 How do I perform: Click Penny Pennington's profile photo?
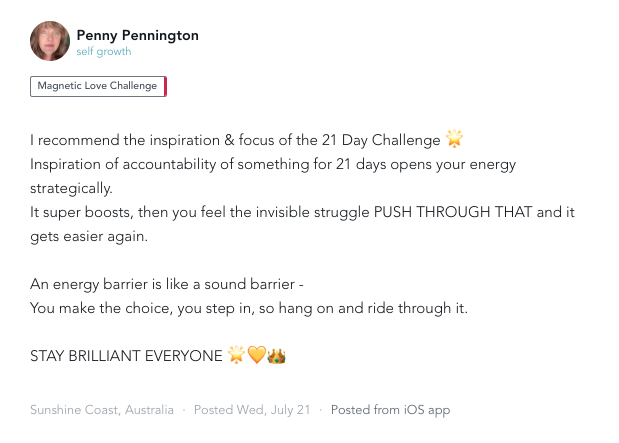click(50, 42)
